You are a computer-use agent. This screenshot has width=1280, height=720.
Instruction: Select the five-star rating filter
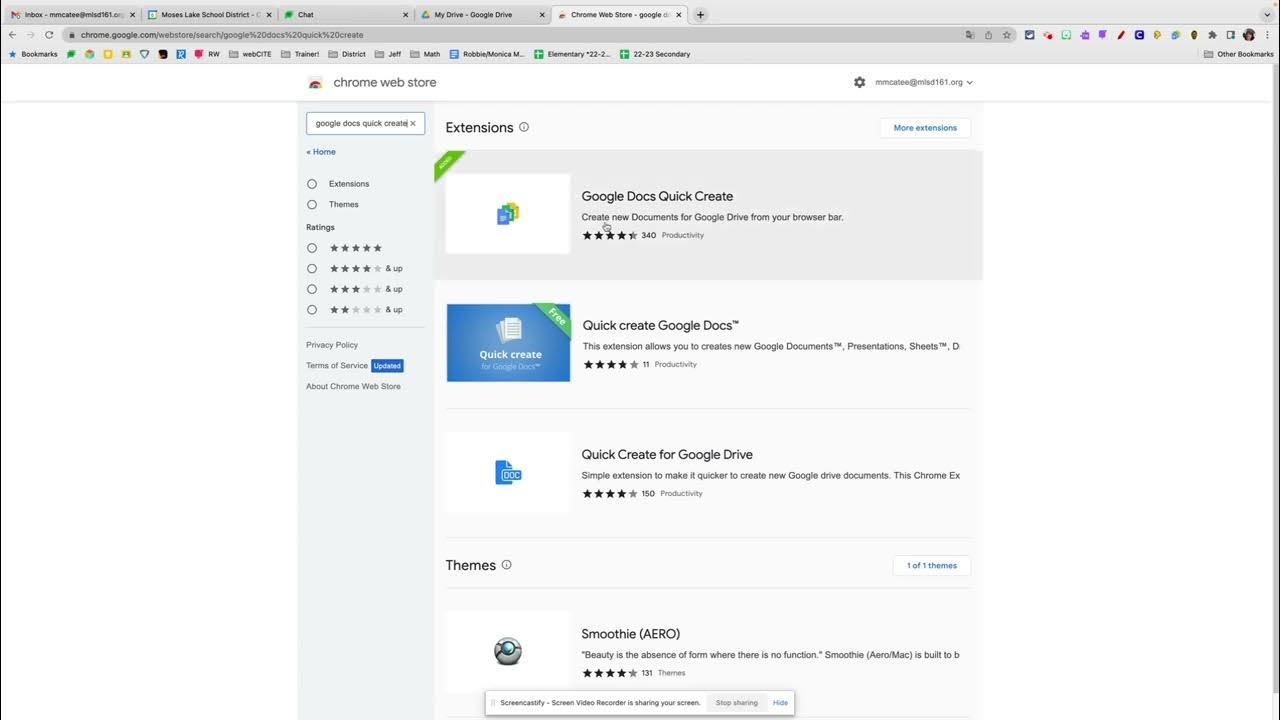point(312,248)
